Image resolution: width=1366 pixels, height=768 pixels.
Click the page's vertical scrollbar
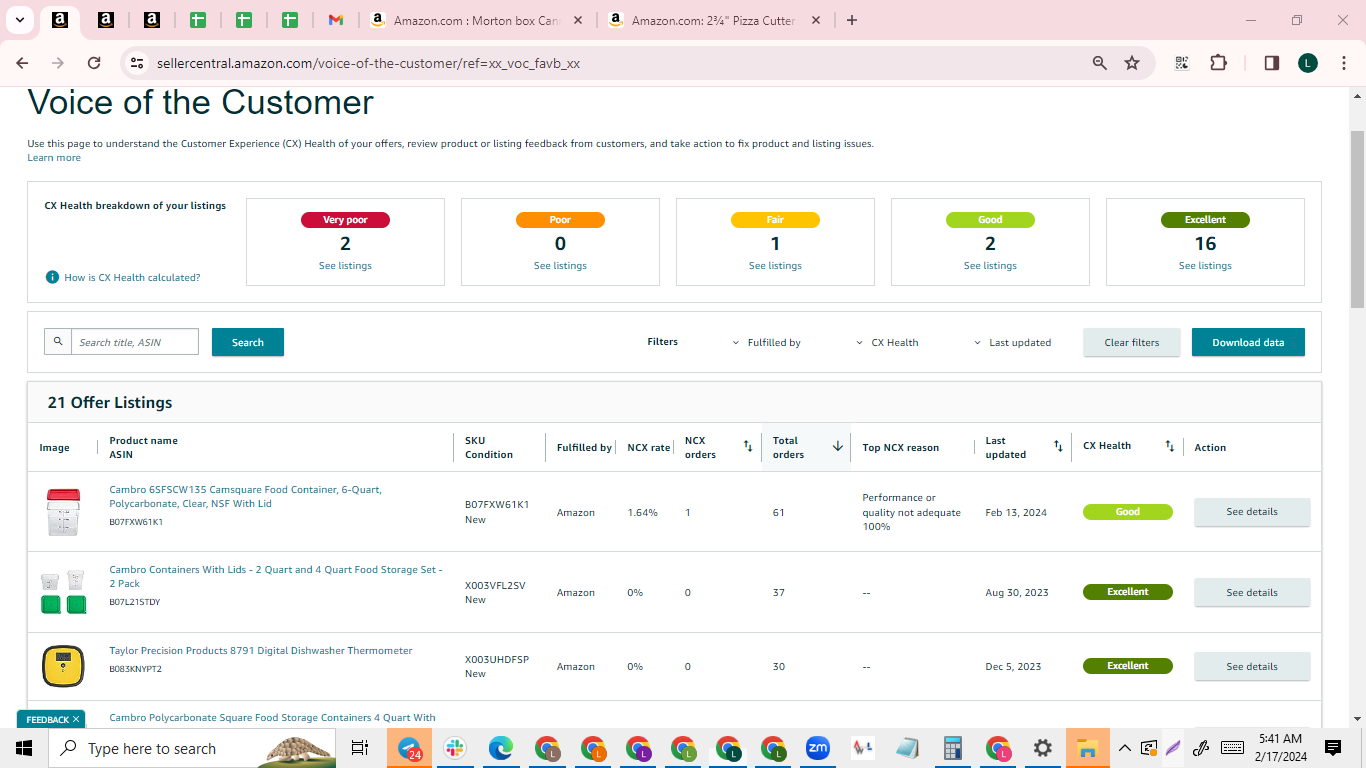(x=1357, y=220)
